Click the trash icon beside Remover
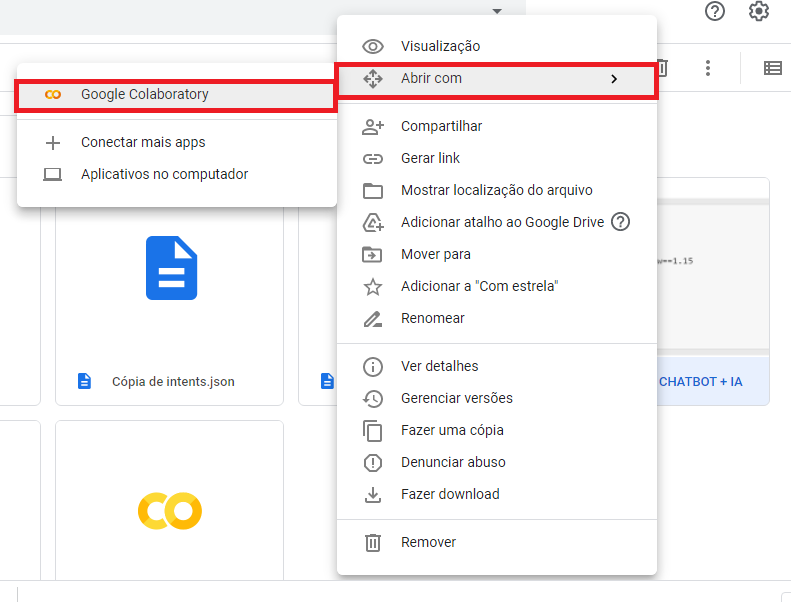This screenshot has width=791, height=602. [x=373, y=543]
